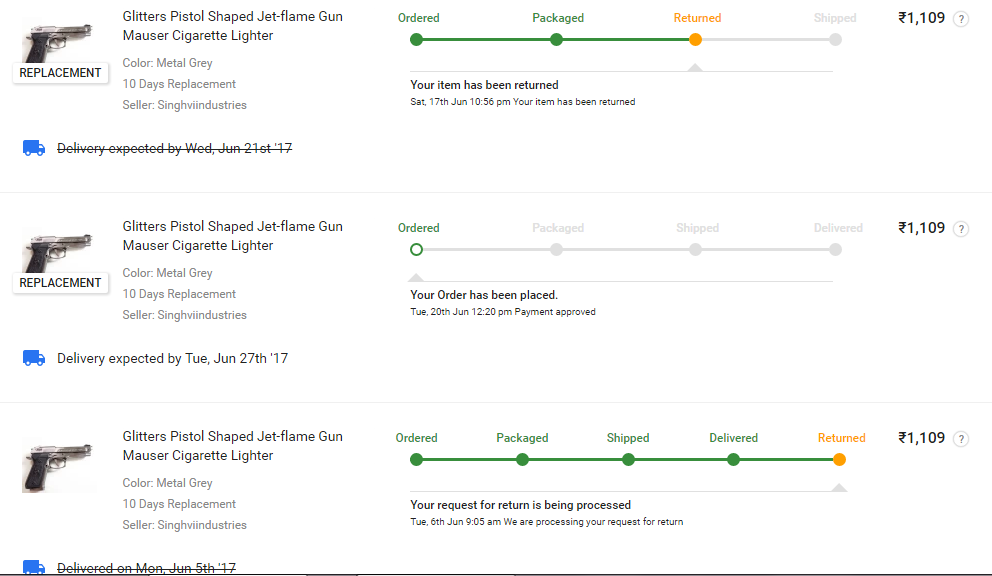This screenshot has height=576, width=992.
Task: Open help tooltip for the first returned order
Action: [x=961, y=18]
